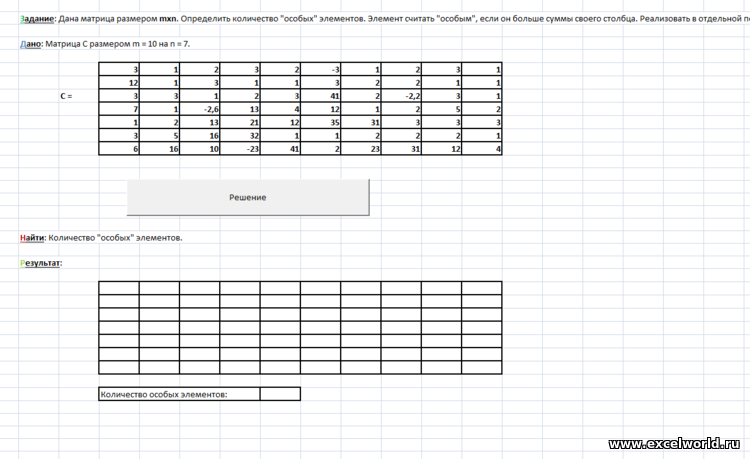Select the empty cell after Количество особых элементов
This screenshot has height=459, width=750.
(280, 394)
